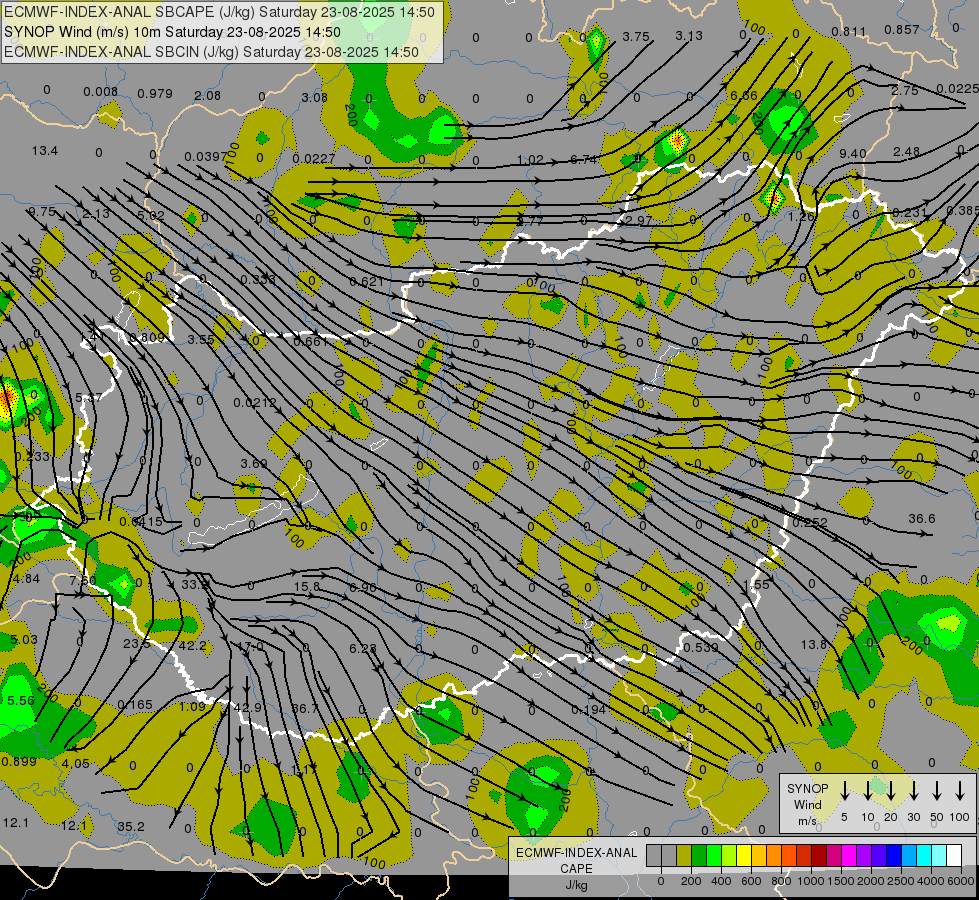Click the 0.0225 value on the map
This screenshot has height=900, width=979.
[x=958, y=89]
